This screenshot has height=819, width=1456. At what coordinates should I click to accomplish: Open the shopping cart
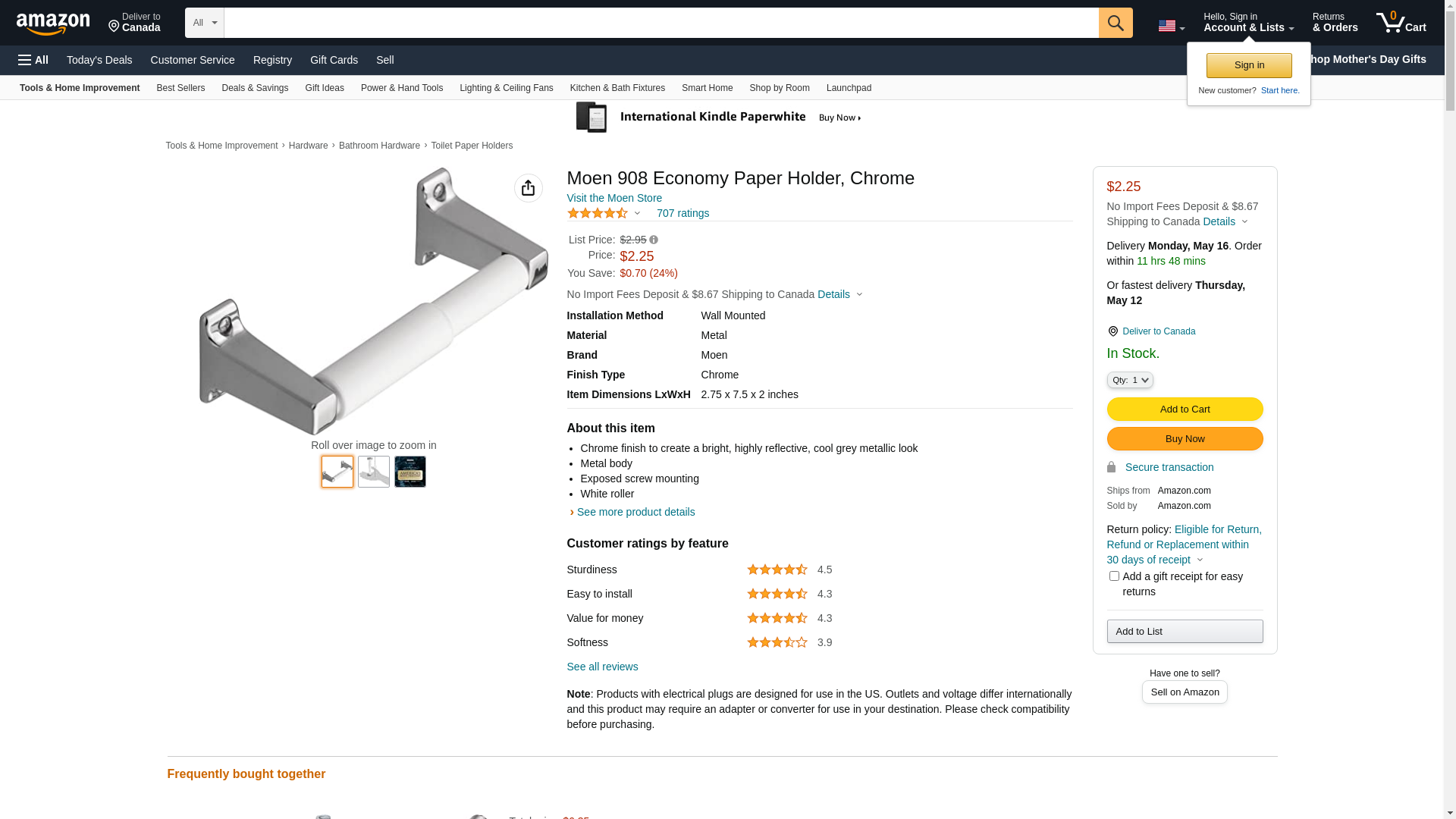tap(1401, 23)
